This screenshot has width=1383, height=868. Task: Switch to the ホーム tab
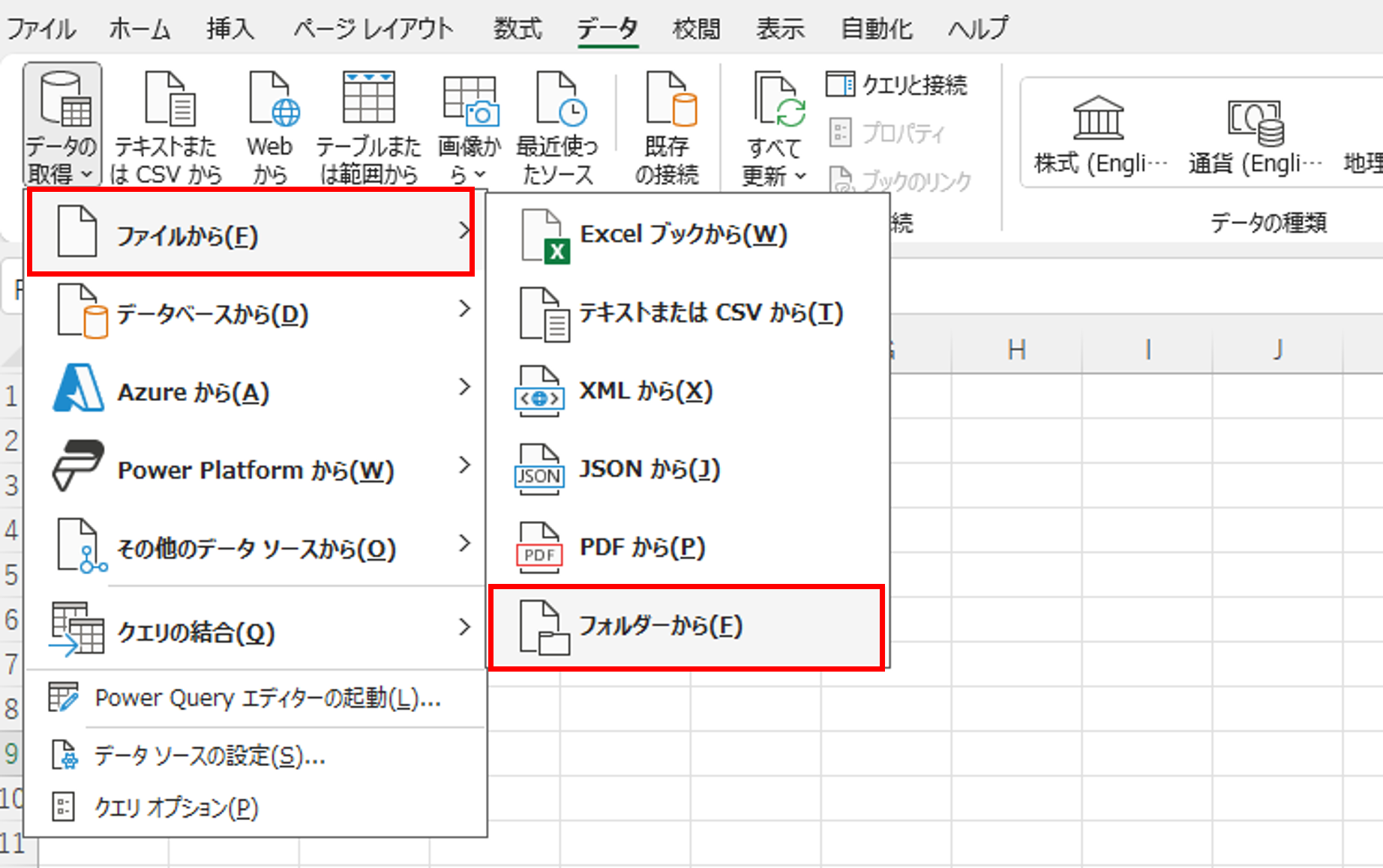[x=140, y=28]
